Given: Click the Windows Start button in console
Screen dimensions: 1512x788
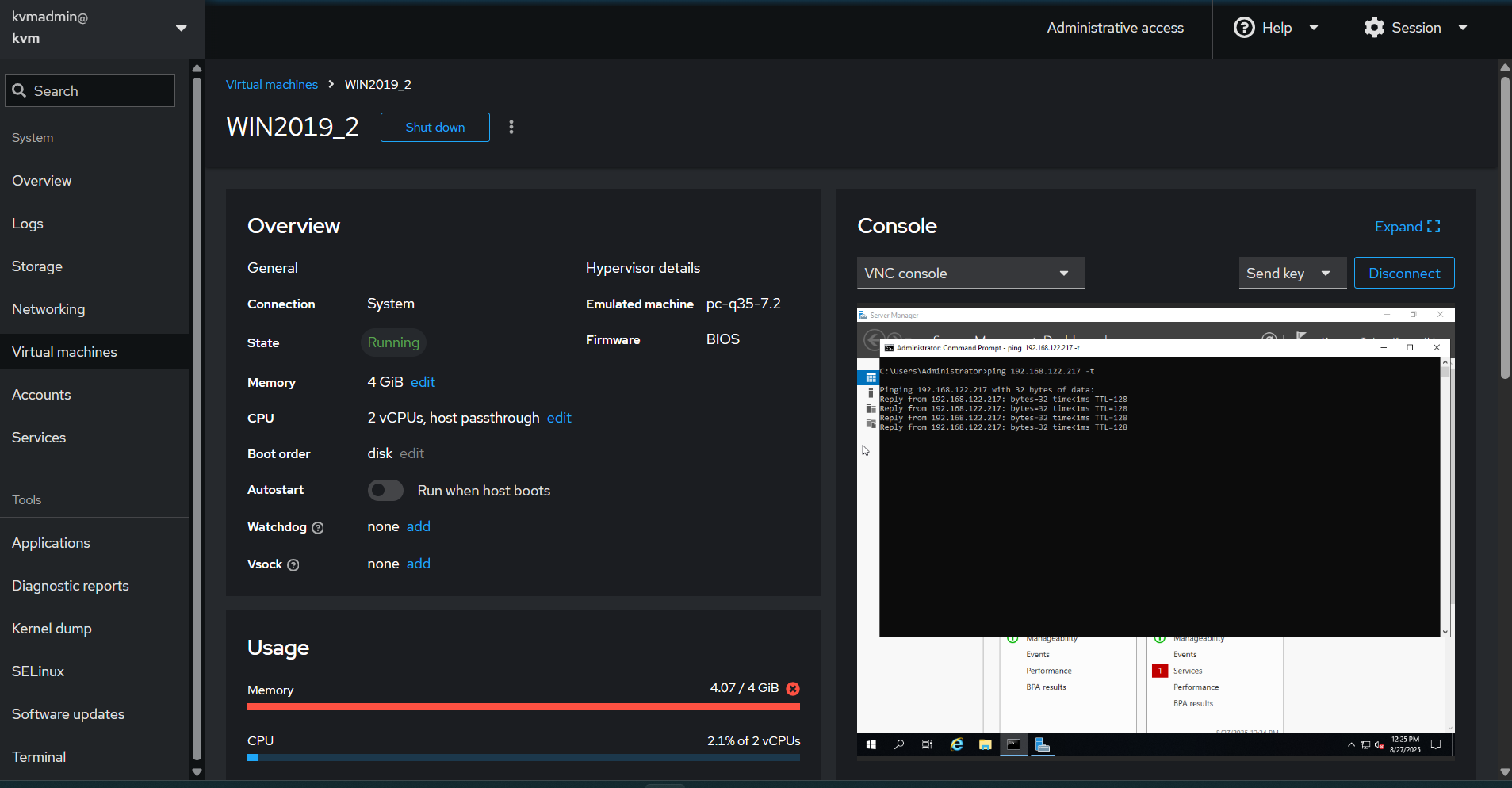Looking at the screenshot, I should [x=871, y=744].
